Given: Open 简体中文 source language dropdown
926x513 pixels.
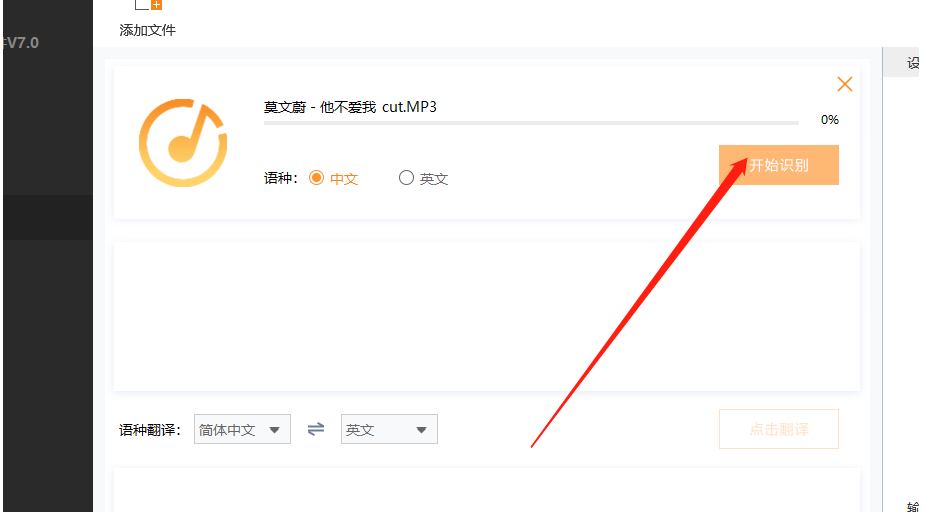Looking at the screenshot, I should (x=242, y=429).
